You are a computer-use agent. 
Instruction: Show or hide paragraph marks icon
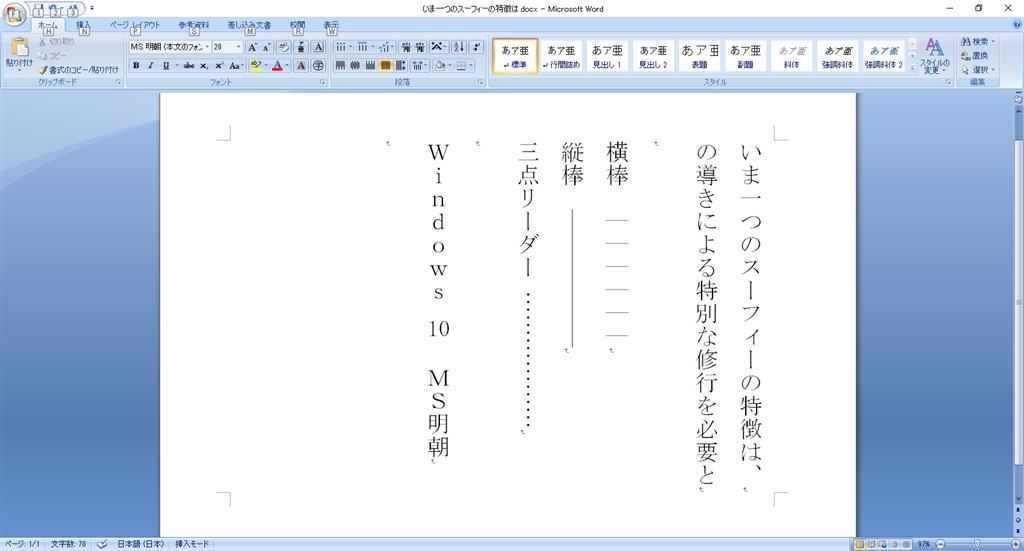coord(476,47)
